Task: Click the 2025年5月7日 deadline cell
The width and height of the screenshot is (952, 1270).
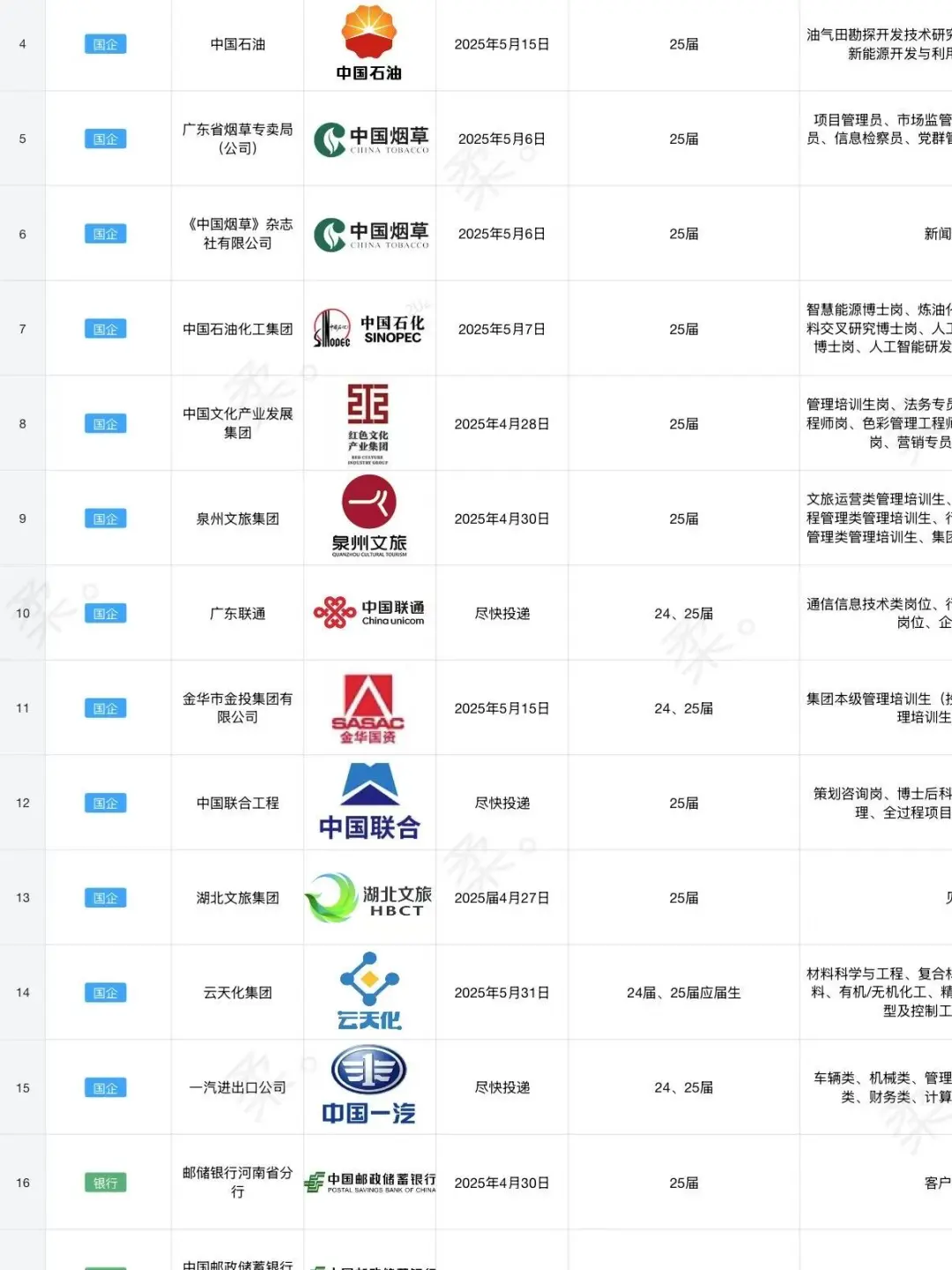Action: tap(502, 329)
